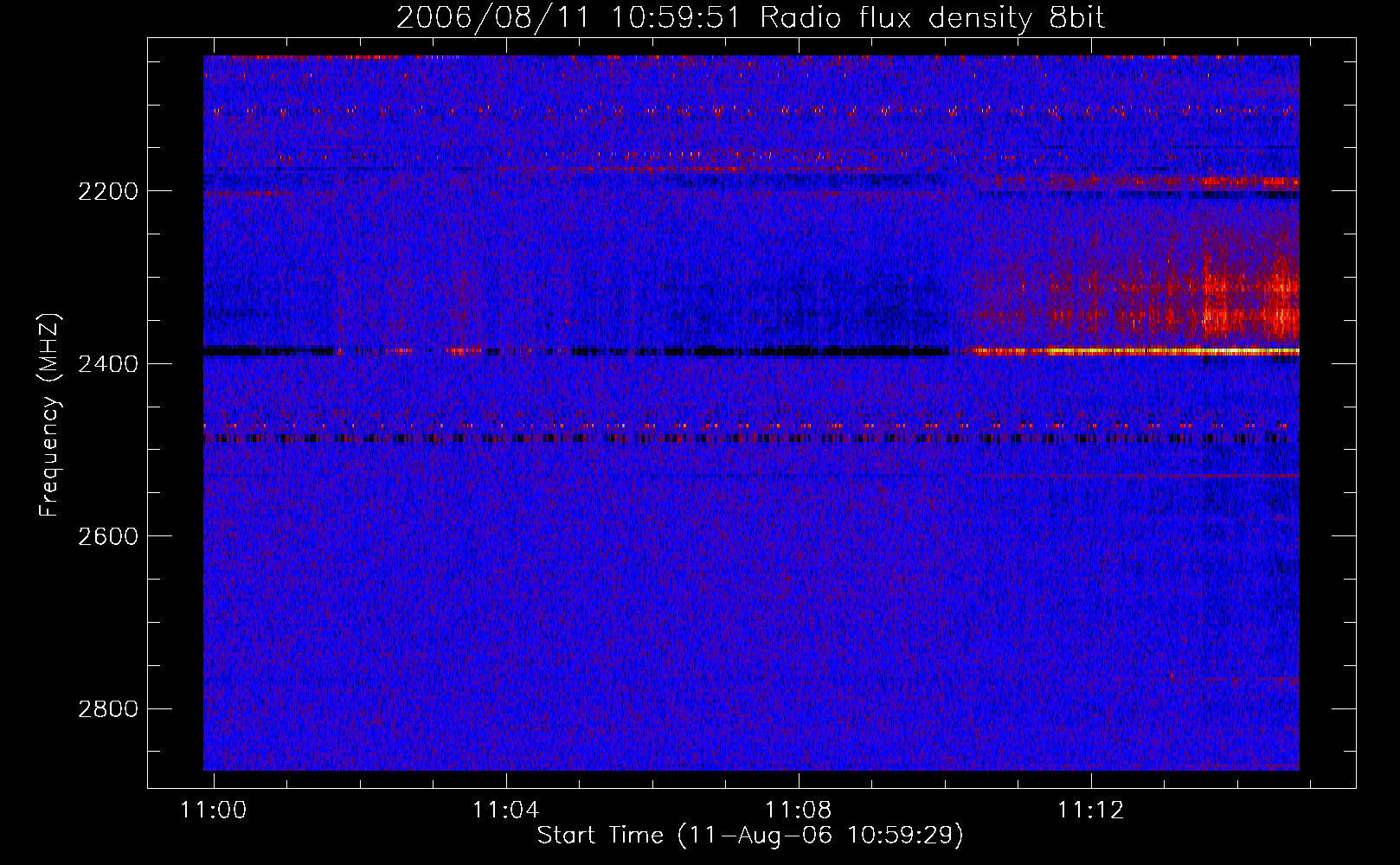
Task: Click the 2400 frequency tick label
Action: (x=108, y=364)
